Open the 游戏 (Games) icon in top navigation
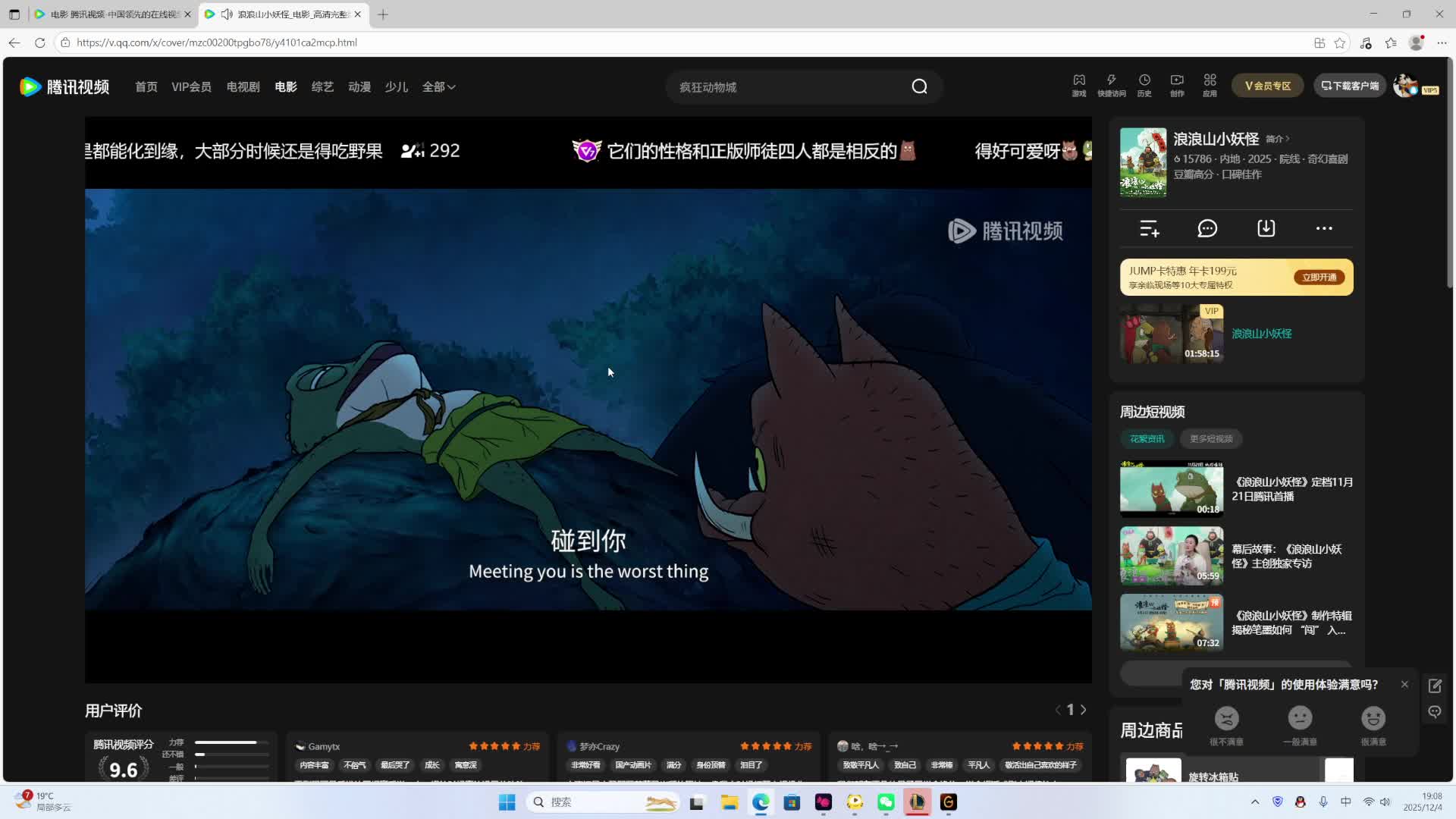Viewport: 1456px width, 819px height. click(x=1078, y=85)
